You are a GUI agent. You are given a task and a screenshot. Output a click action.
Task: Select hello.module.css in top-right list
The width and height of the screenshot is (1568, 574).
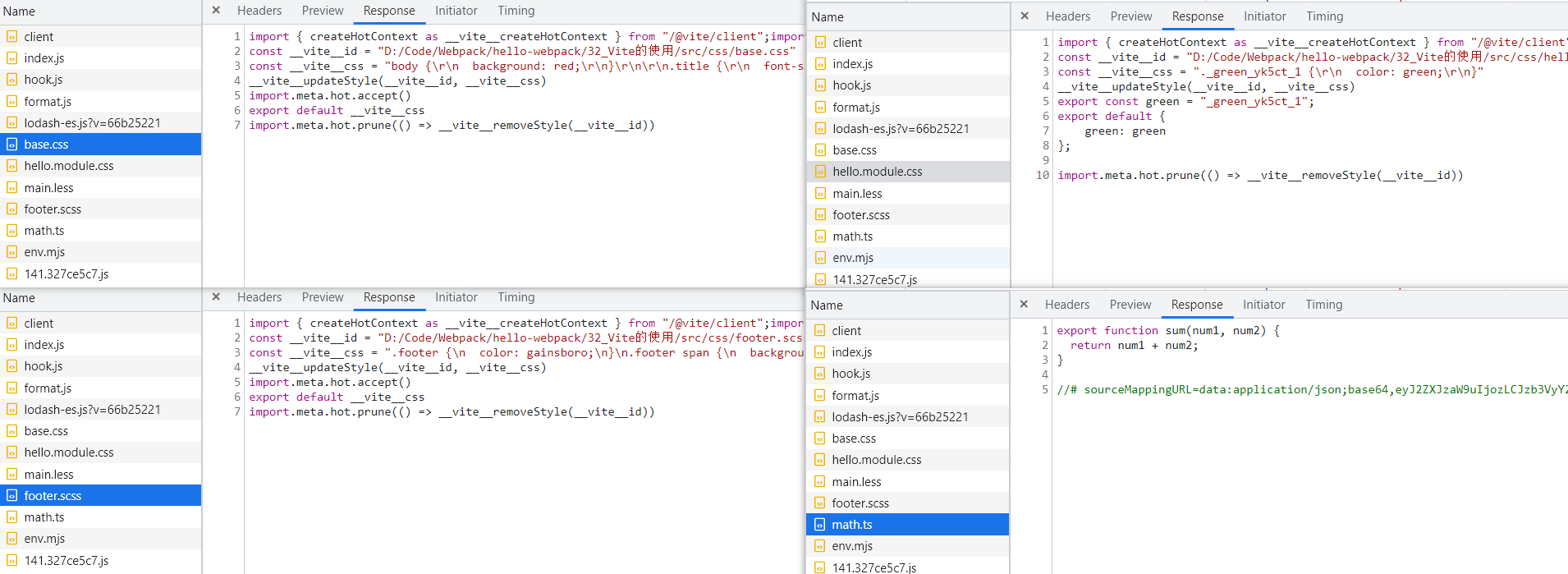[x=909, y=172]
